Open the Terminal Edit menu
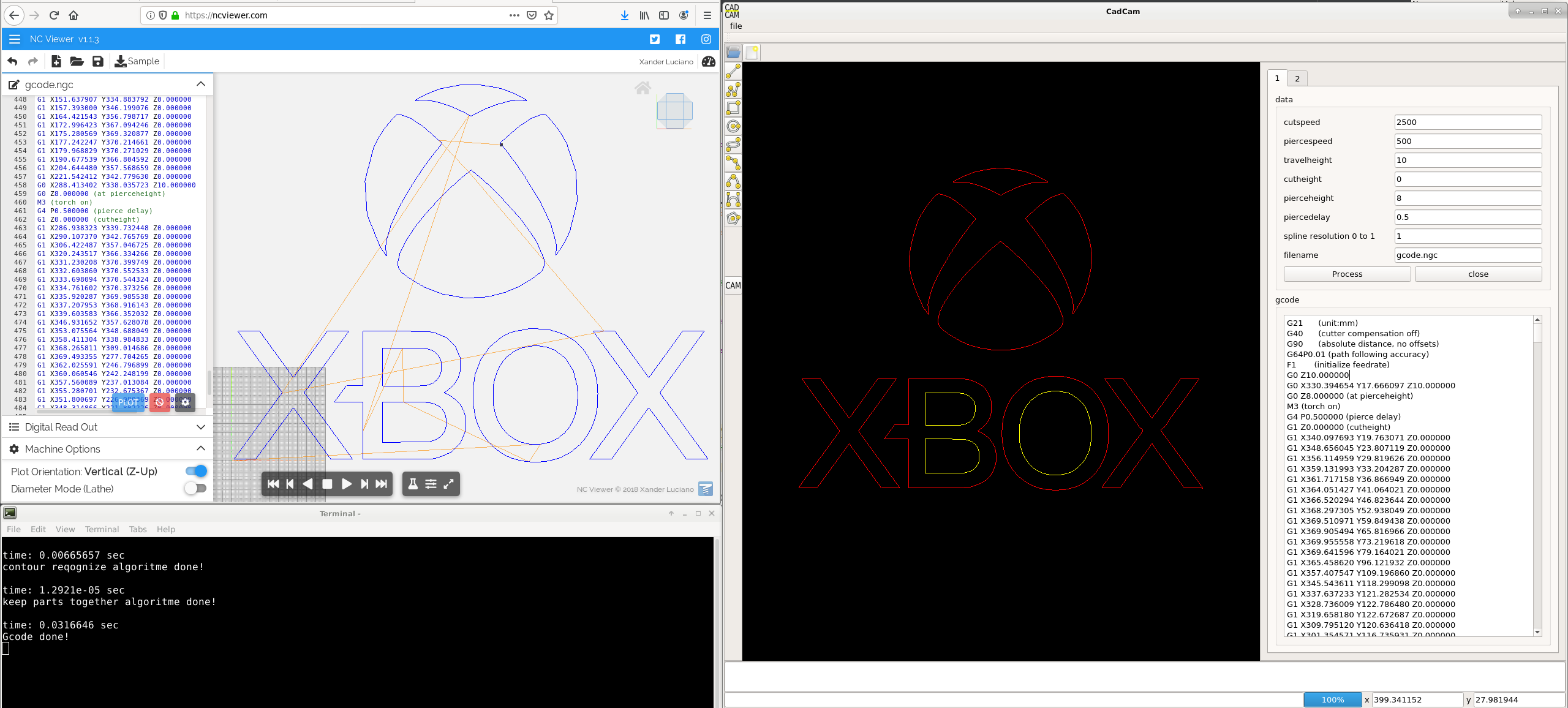 (38, 529)
